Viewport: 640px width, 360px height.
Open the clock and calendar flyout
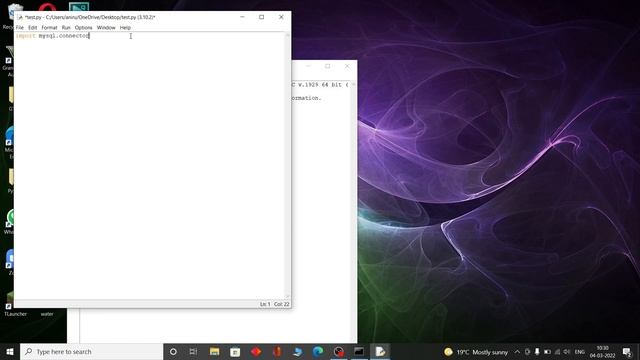602,351
